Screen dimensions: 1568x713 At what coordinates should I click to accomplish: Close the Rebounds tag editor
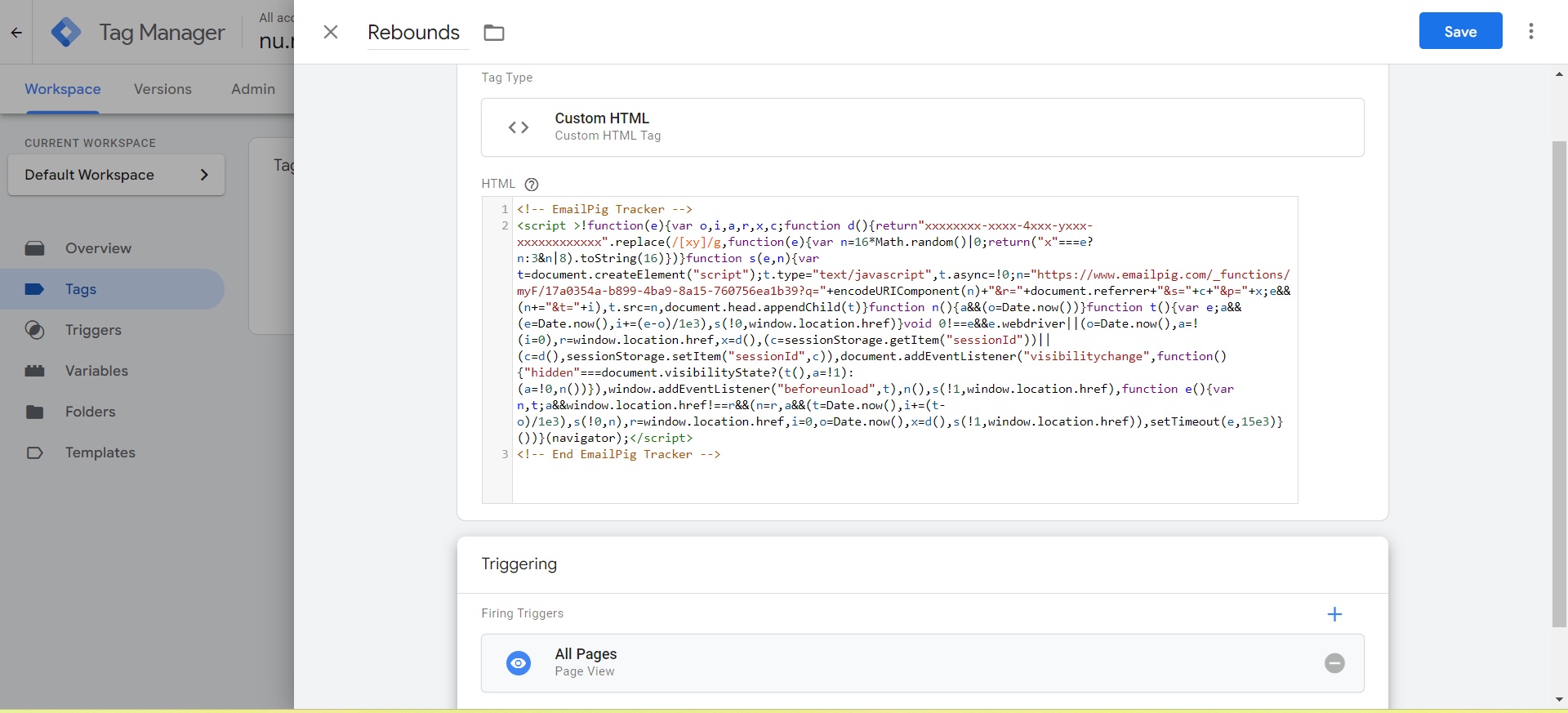coord(331,32)
